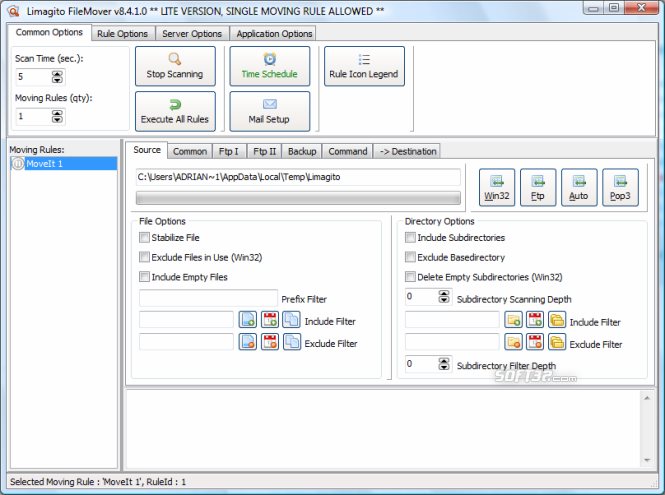The image size is (665, 495).
Task: Click file Include Filter calendar icon
Action: [270, 319]
